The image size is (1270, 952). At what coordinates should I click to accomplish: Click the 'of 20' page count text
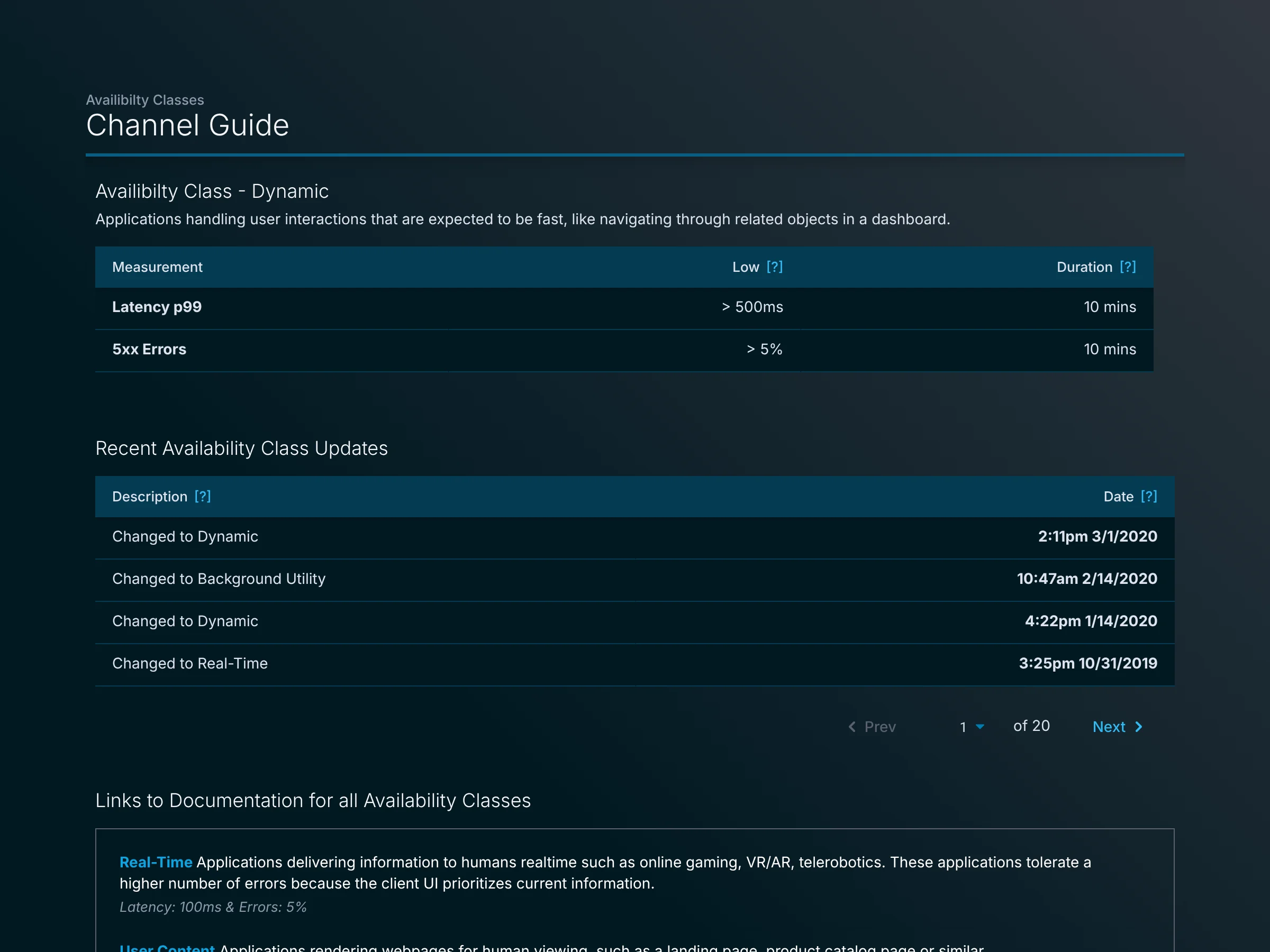(1031, 726)
